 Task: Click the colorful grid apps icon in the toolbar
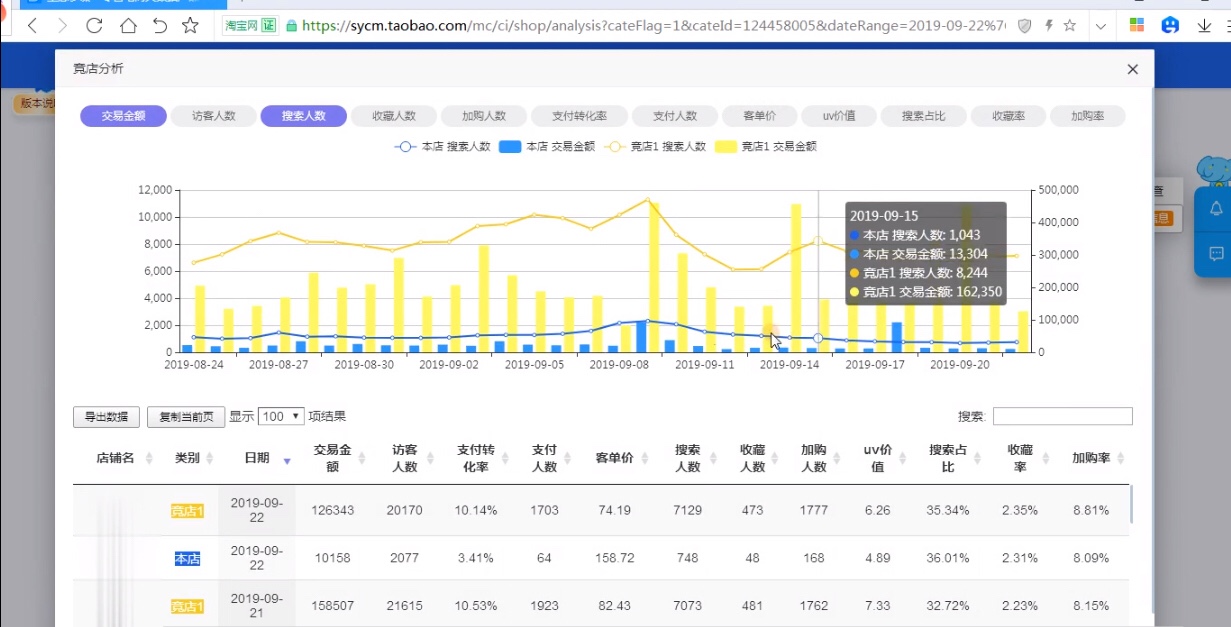(x=1136, y=23)
